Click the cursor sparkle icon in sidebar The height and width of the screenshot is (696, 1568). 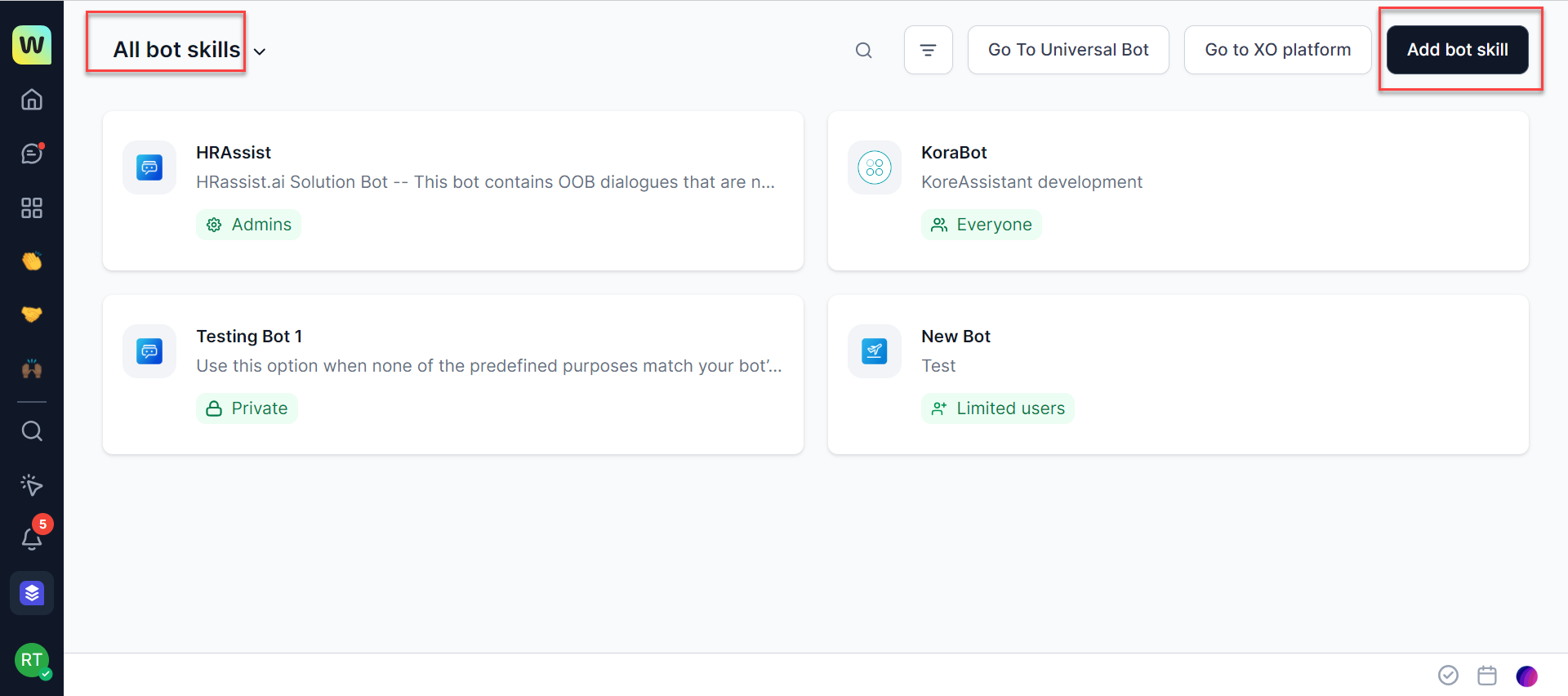point(32,485)
